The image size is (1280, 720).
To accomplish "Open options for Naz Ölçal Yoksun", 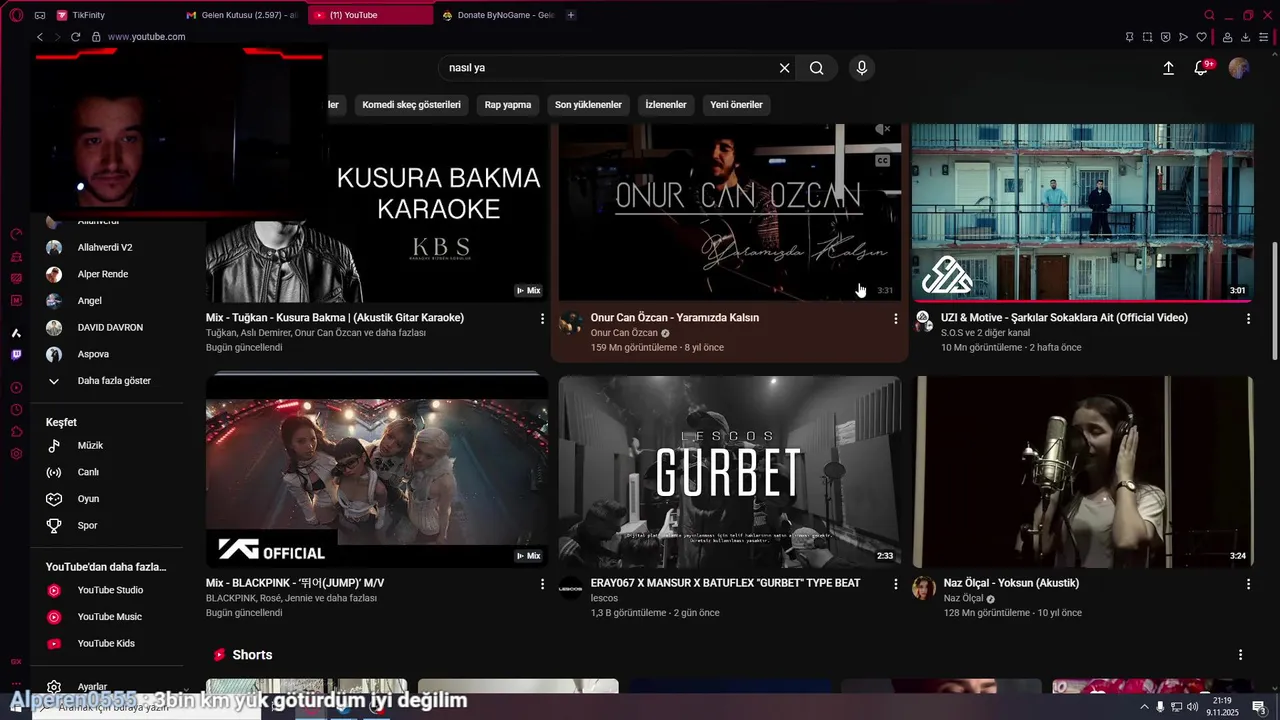I will (1248, 584).
